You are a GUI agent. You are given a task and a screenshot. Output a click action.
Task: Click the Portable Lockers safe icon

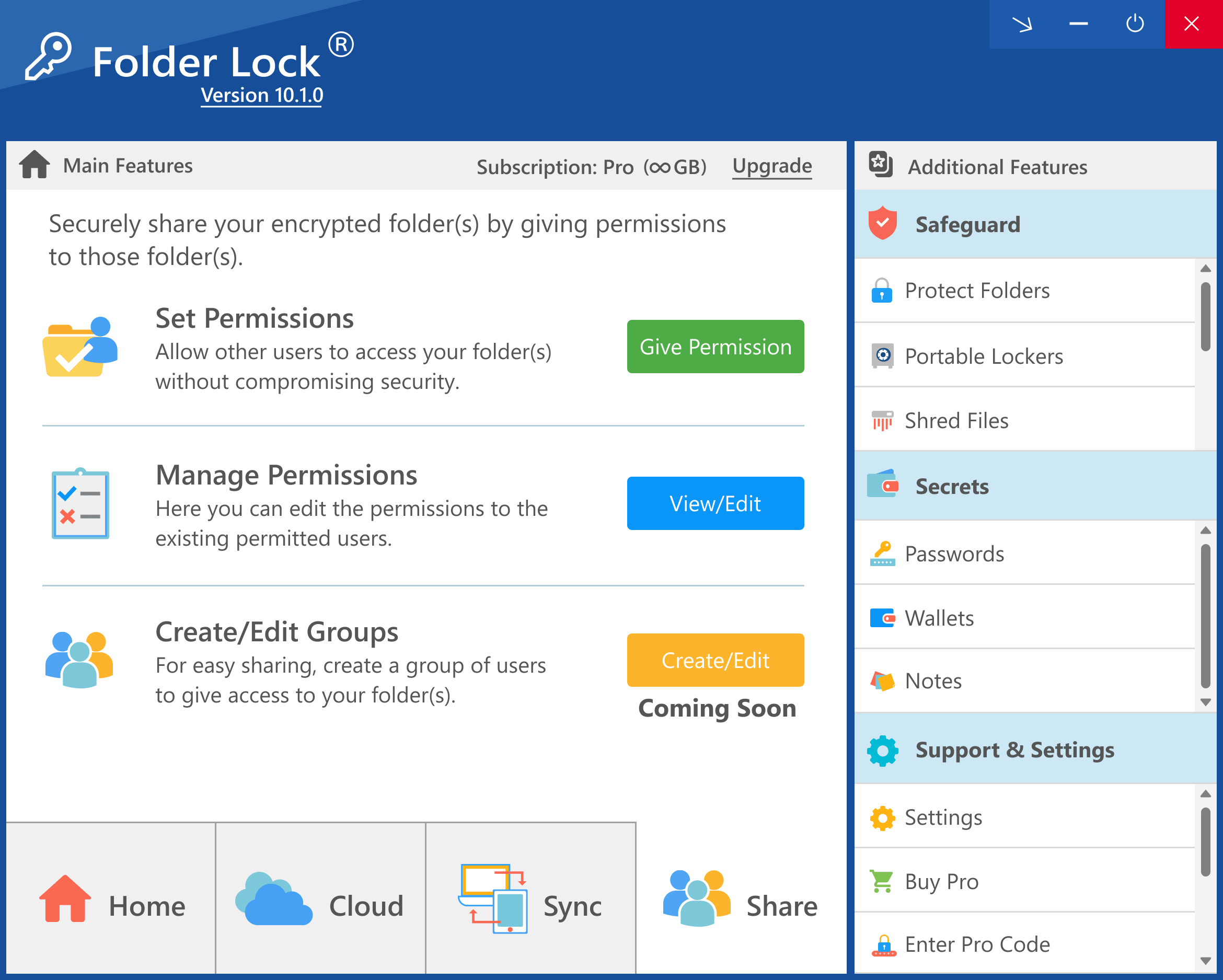pyautogui.click(x=883, y=355)
